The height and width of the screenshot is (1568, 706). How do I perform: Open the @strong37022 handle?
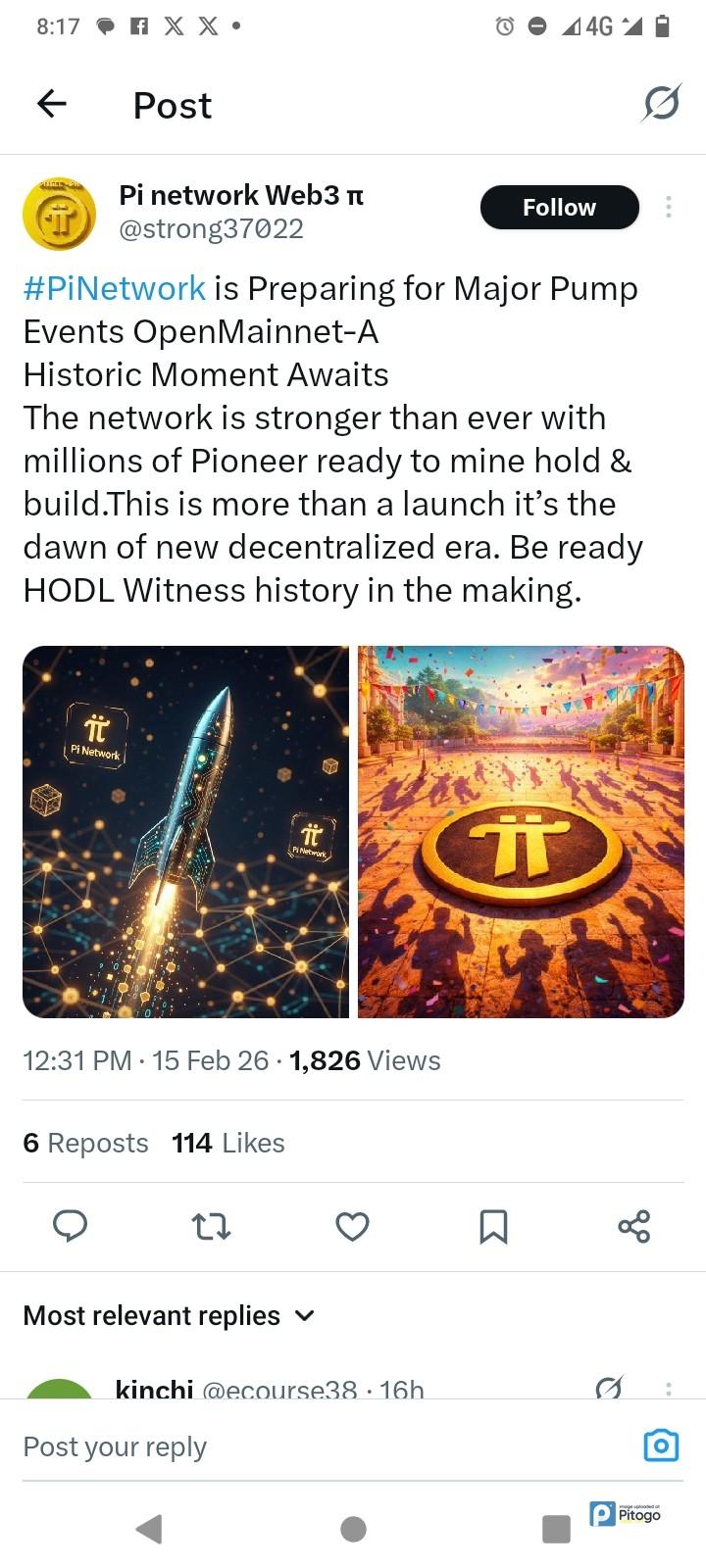pos(211,229)
